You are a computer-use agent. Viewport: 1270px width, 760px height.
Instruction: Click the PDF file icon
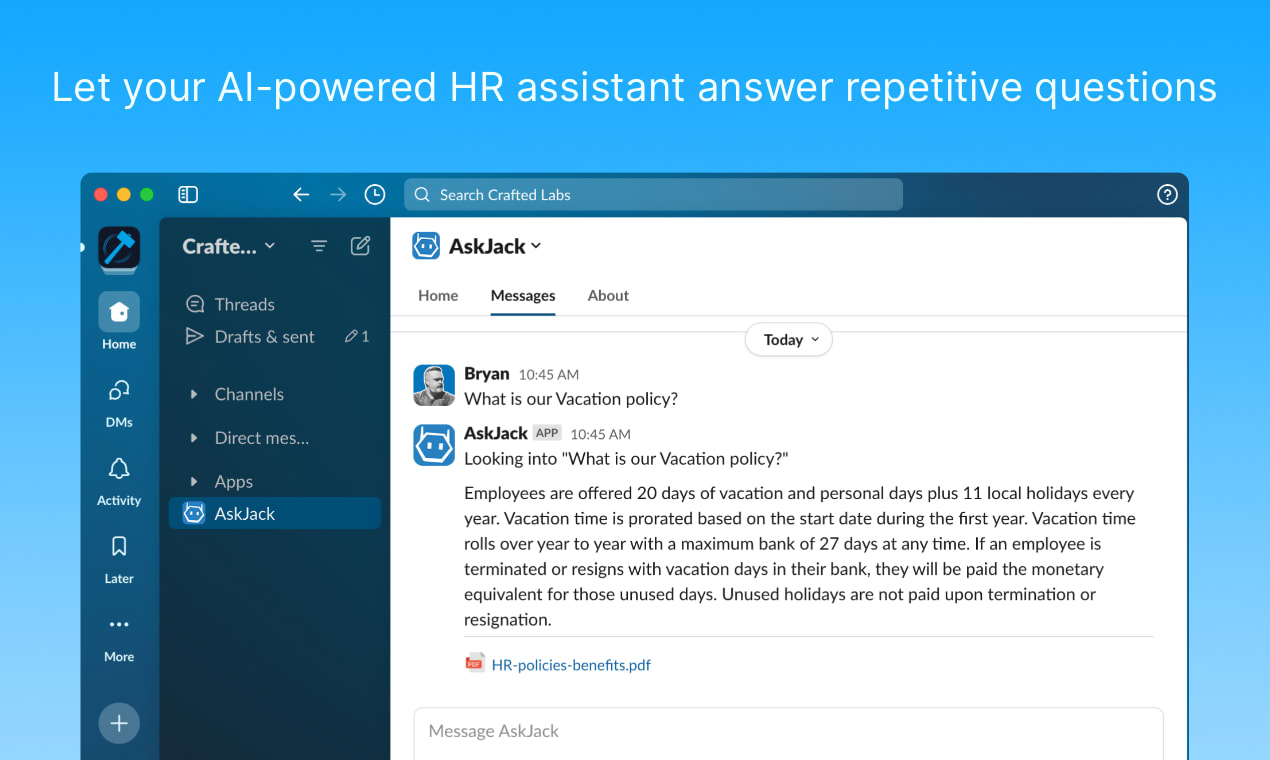tap(475, 663)
